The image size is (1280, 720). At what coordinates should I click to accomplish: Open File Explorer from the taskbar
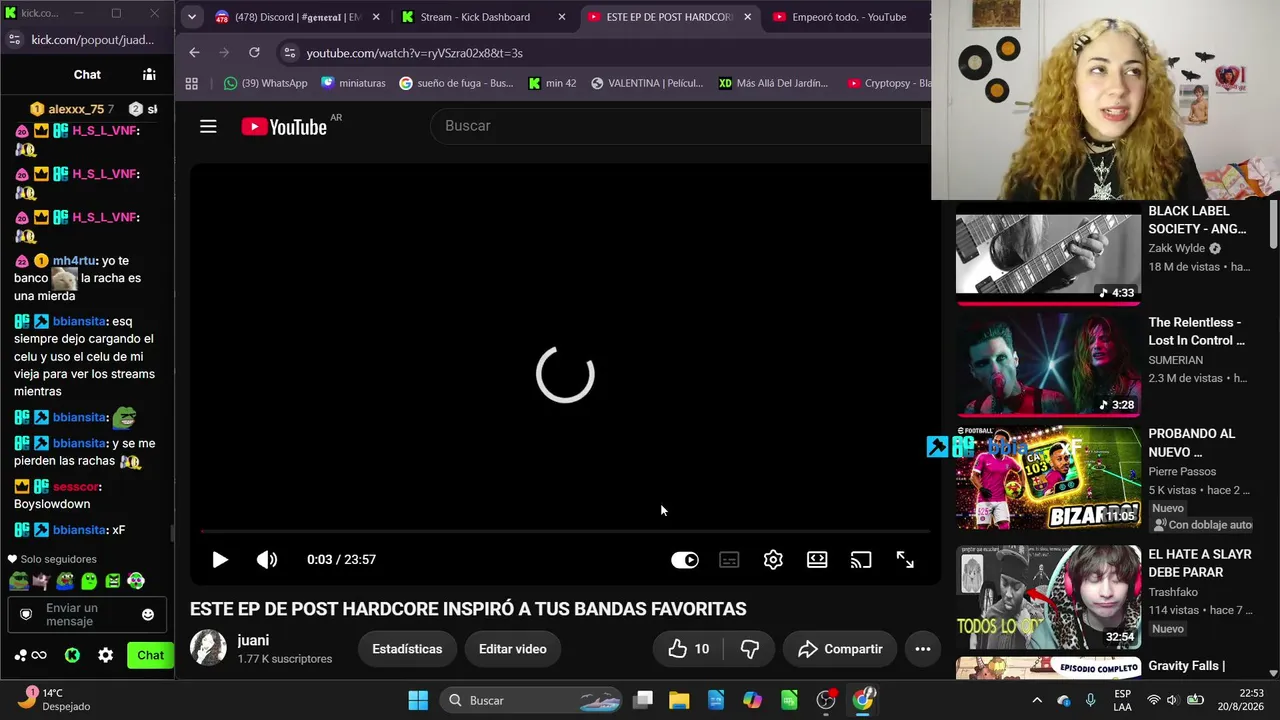click(679, 700)
